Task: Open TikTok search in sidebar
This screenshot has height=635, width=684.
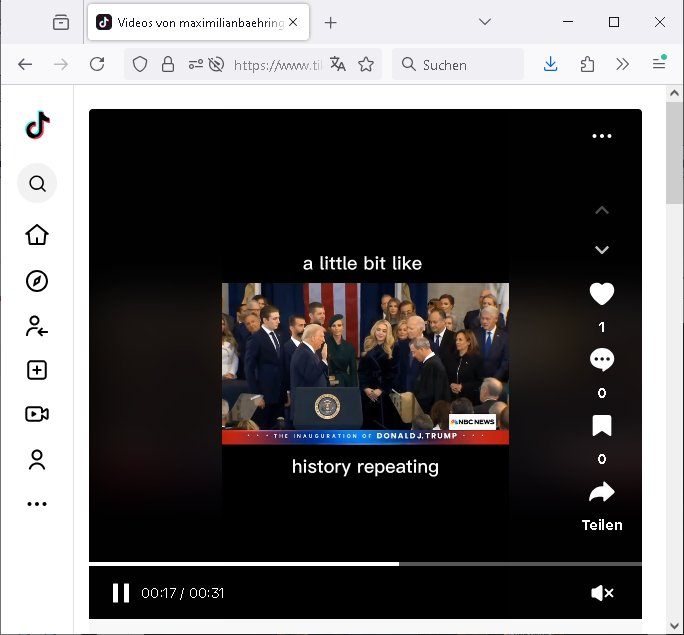Action: pos(37,184)
